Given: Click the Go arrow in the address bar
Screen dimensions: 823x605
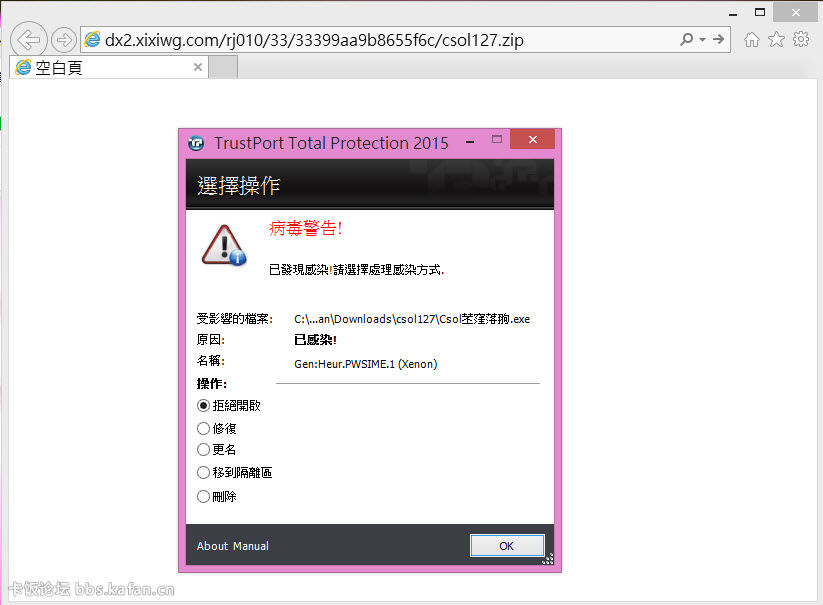Looking at the screenshot, I should coord(719,39).
